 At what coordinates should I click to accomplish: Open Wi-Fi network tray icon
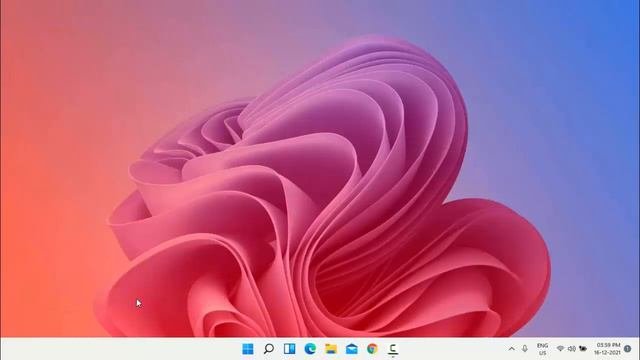560,349
